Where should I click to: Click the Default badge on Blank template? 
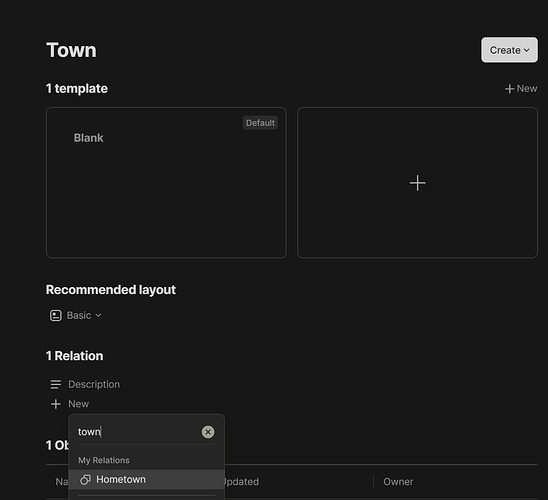260,123
